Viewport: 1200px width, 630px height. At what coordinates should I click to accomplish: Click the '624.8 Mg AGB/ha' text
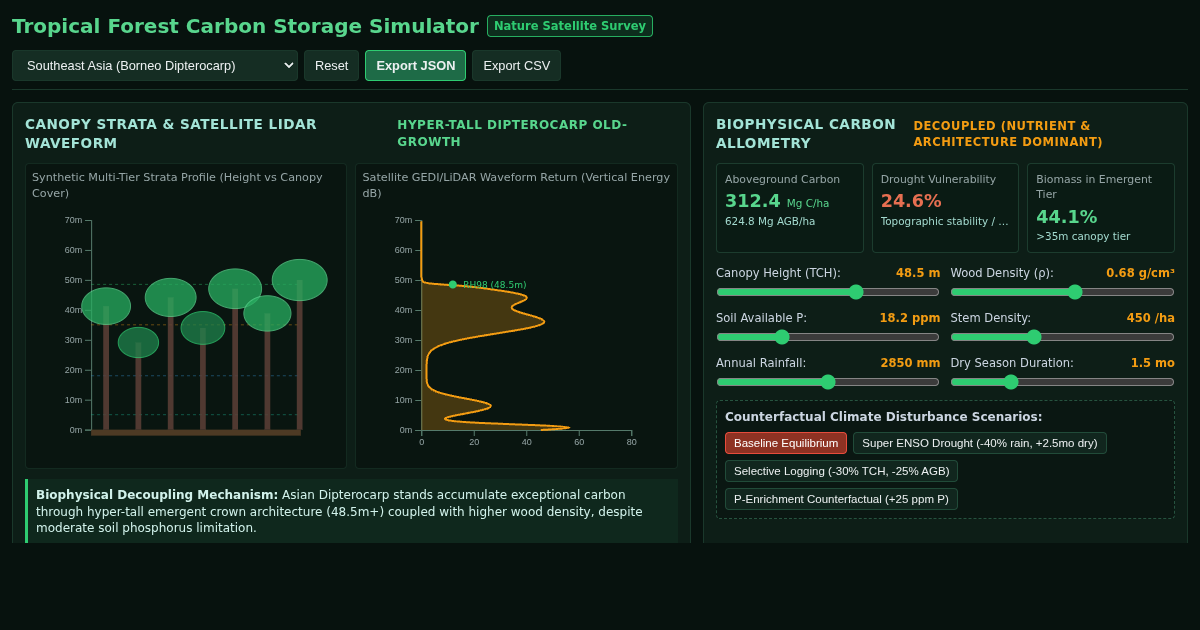coord(770,222)
